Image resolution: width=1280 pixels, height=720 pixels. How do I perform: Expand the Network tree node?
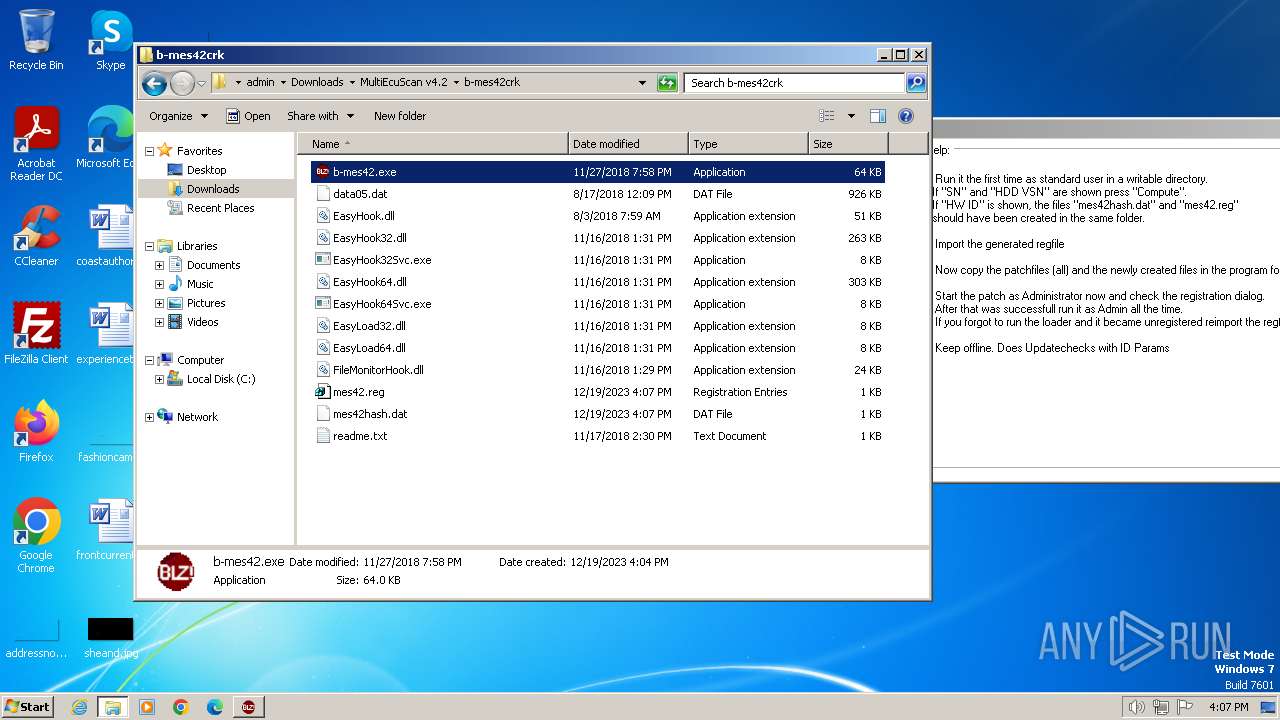[x=150, y=417]
